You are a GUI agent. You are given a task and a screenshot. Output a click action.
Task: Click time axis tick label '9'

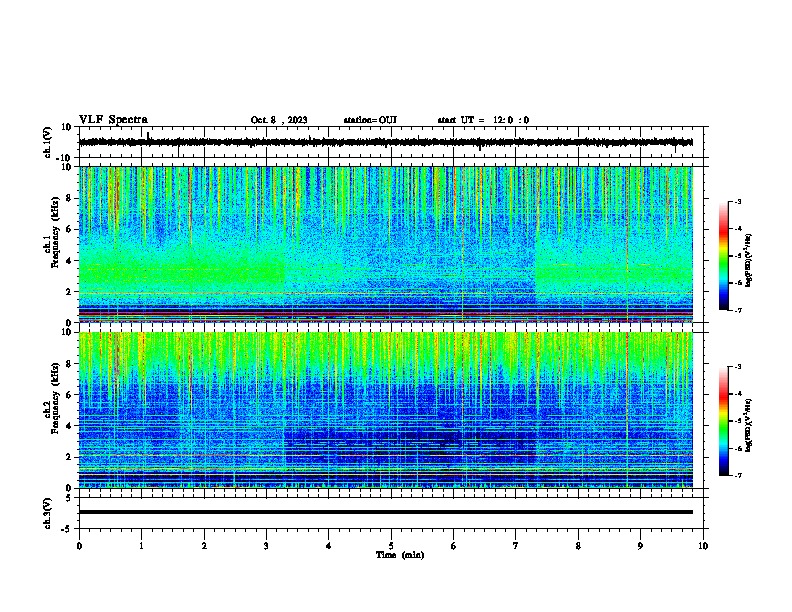click(640, 546)
